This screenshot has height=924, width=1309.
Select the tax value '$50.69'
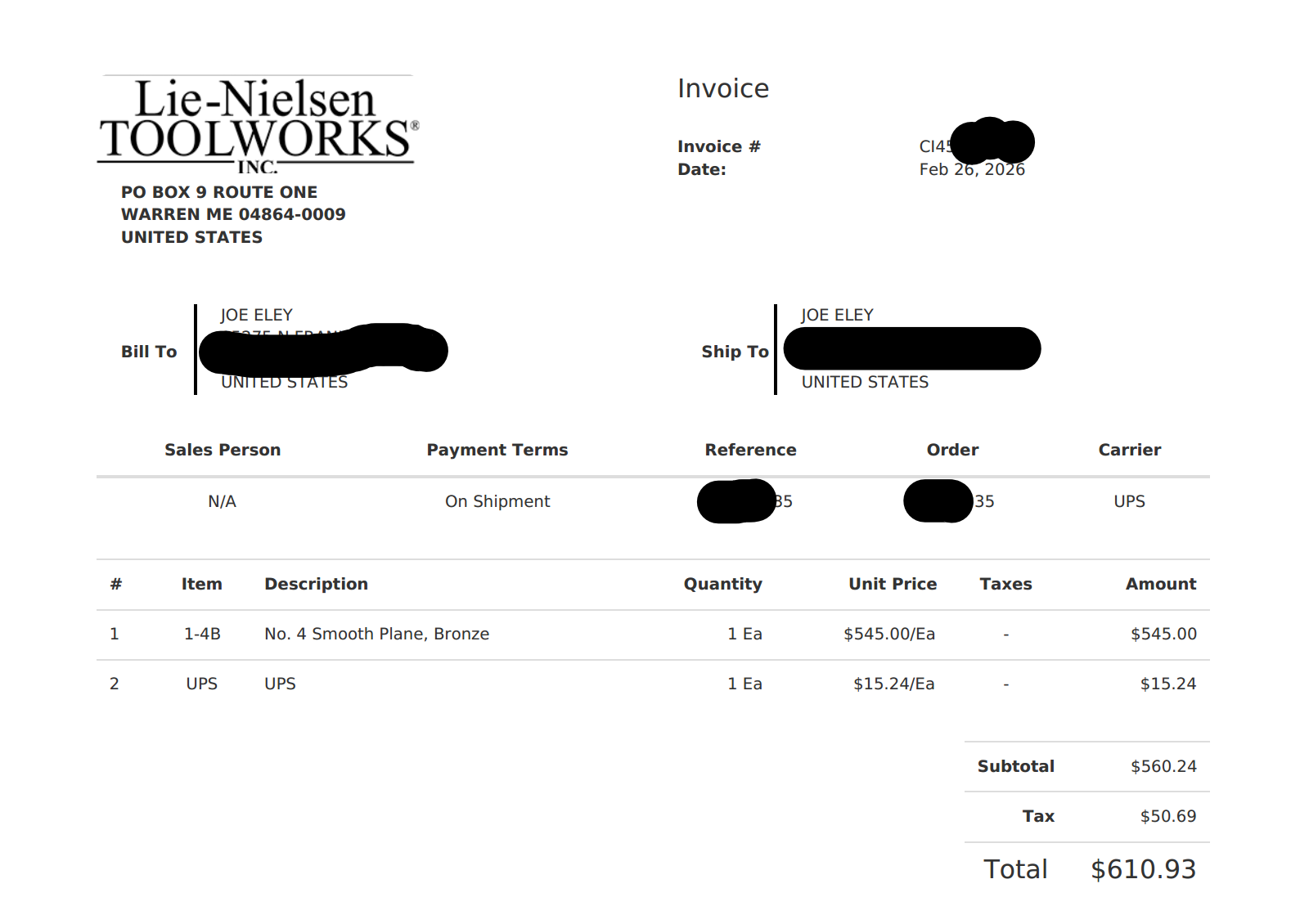click(x=1168, y=816)
